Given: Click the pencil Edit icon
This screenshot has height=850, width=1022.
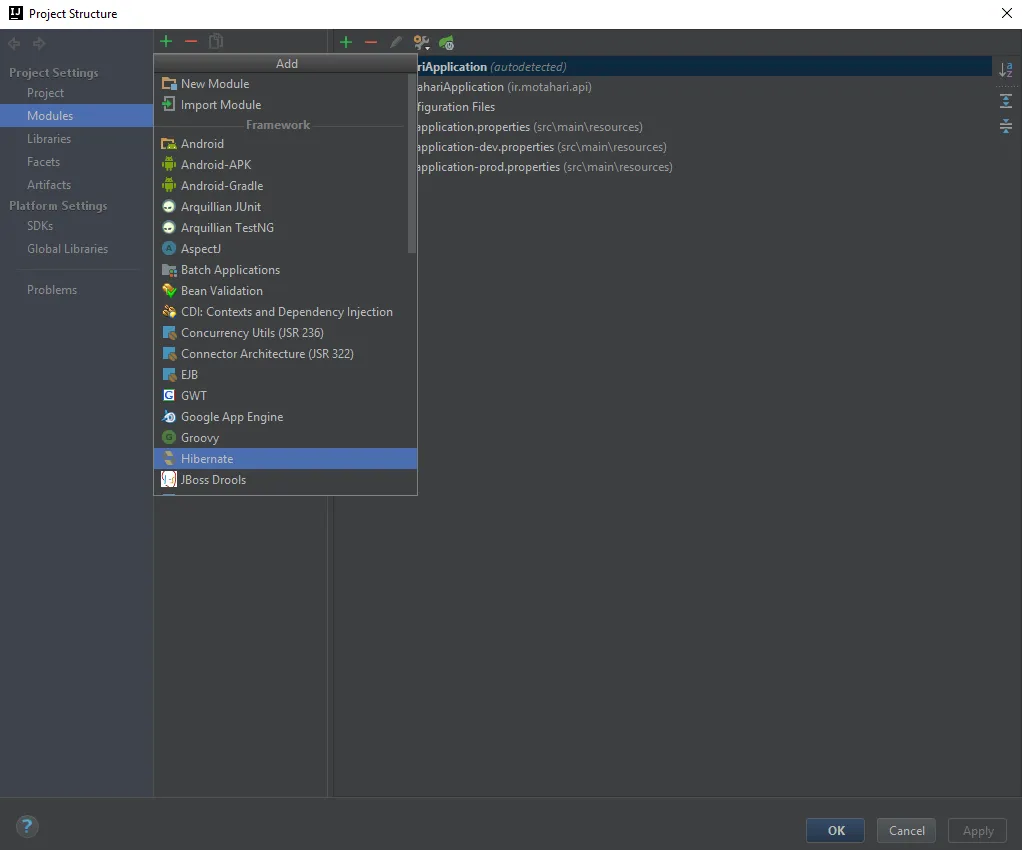Looking at the screenshot, I should (x=396, y=43).
